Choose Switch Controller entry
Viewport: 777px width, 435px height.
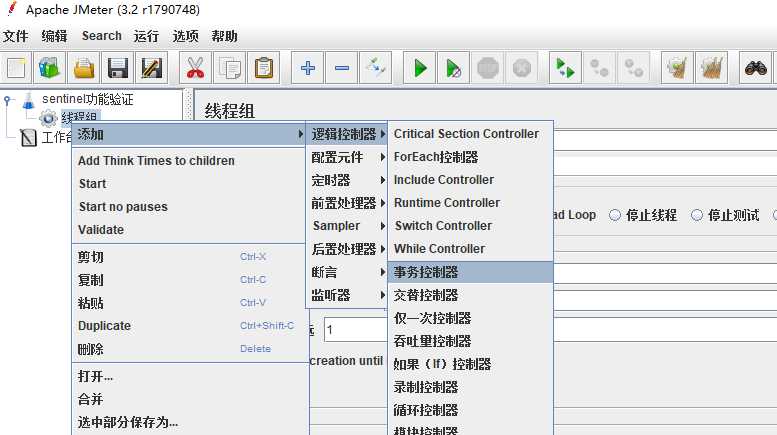click(x=470, y=226)
